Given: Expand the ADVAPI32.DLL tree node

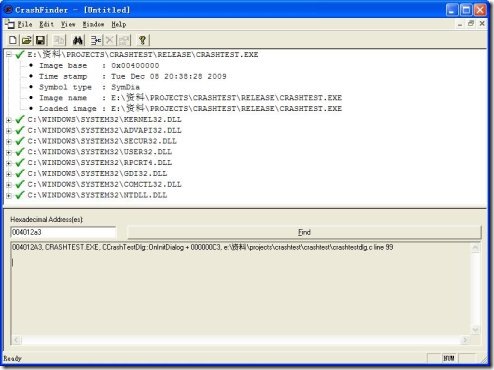Looking at the screenshot, I should point(9,130).
